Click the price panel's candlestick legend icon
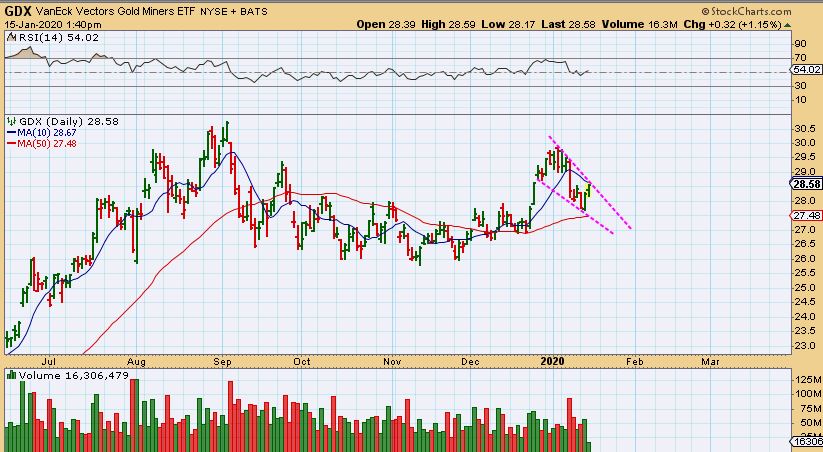 click(x=12, y=121)
